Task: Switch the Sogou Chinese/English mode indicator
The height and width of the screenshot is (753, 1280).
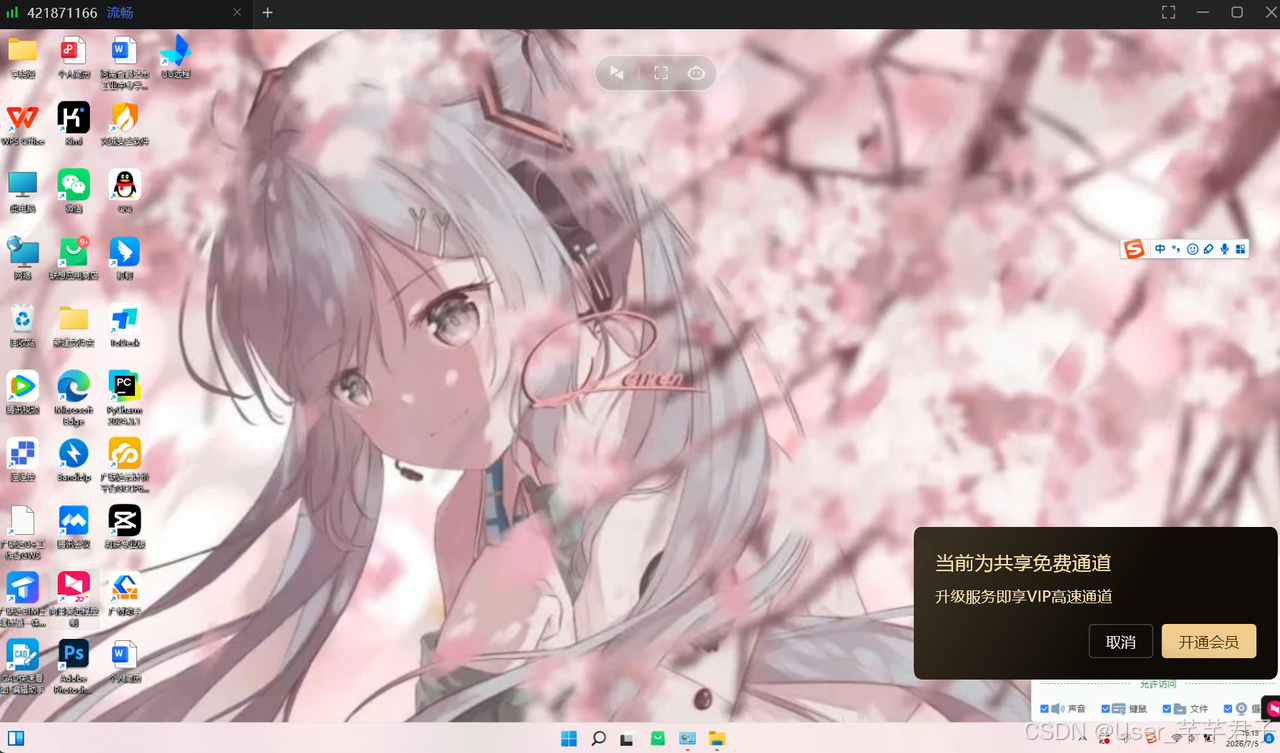Action: point(1160,249)
